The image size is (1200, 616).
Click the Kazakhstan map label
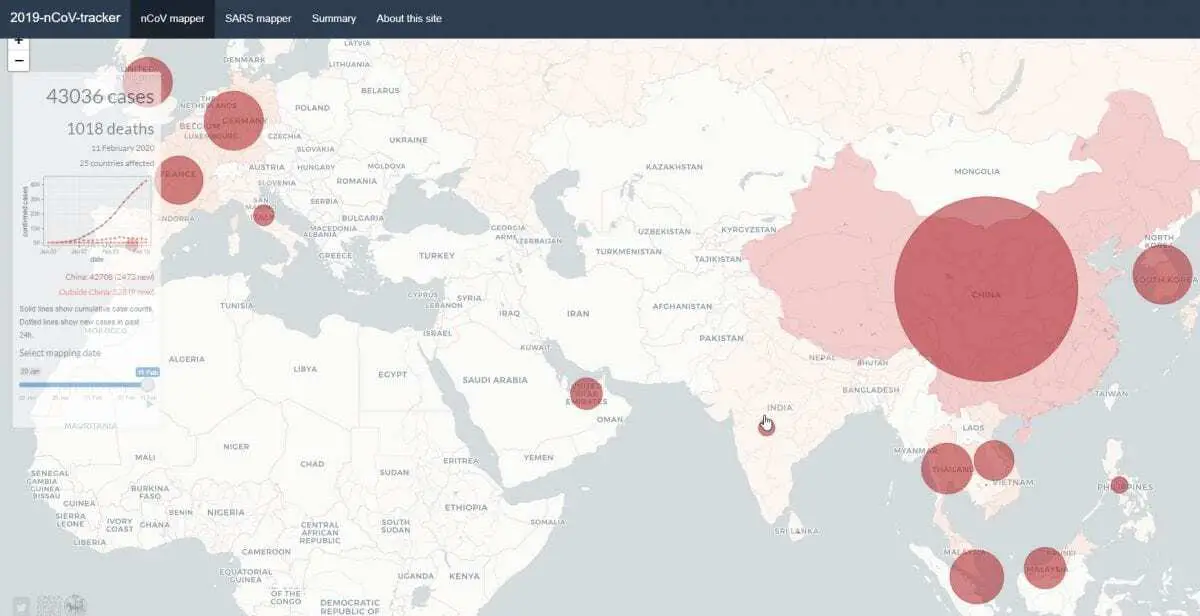pyautogui.click(x=676, y=166)
